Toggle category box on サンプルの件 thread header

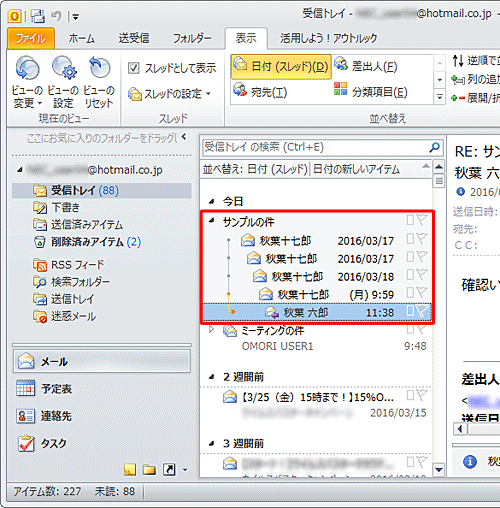410,220
